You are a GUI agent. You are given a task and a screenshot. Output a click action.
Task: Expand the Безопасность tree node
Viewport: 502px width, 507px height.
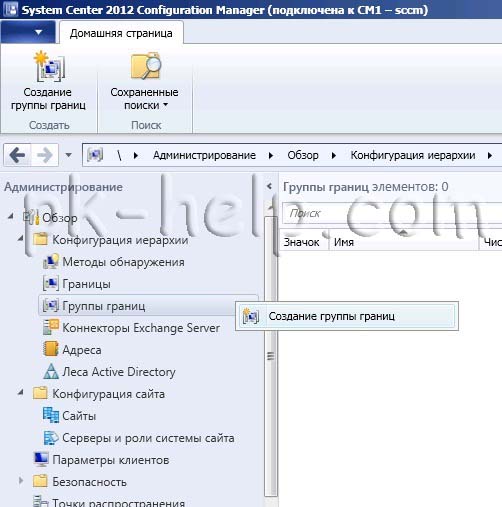click(21, 481)
